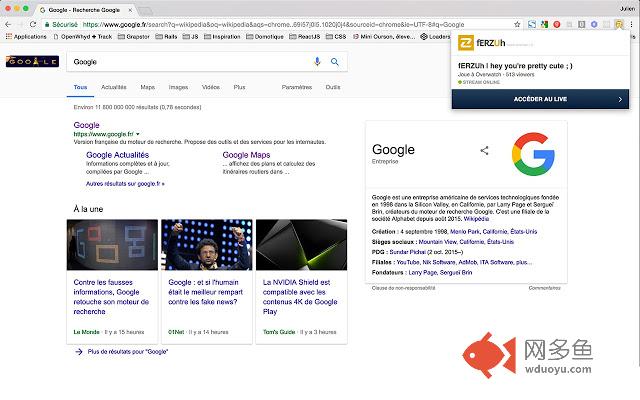Open Chrome's three-dot menu
Image resolution: width=640 pixels, height=400 pixels.
tap(632, 24)
